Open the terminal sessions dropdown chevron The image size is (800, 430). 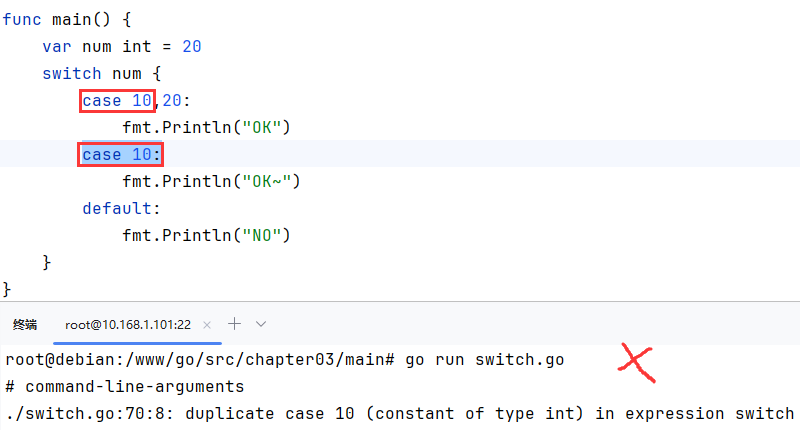tap(261, 324)
